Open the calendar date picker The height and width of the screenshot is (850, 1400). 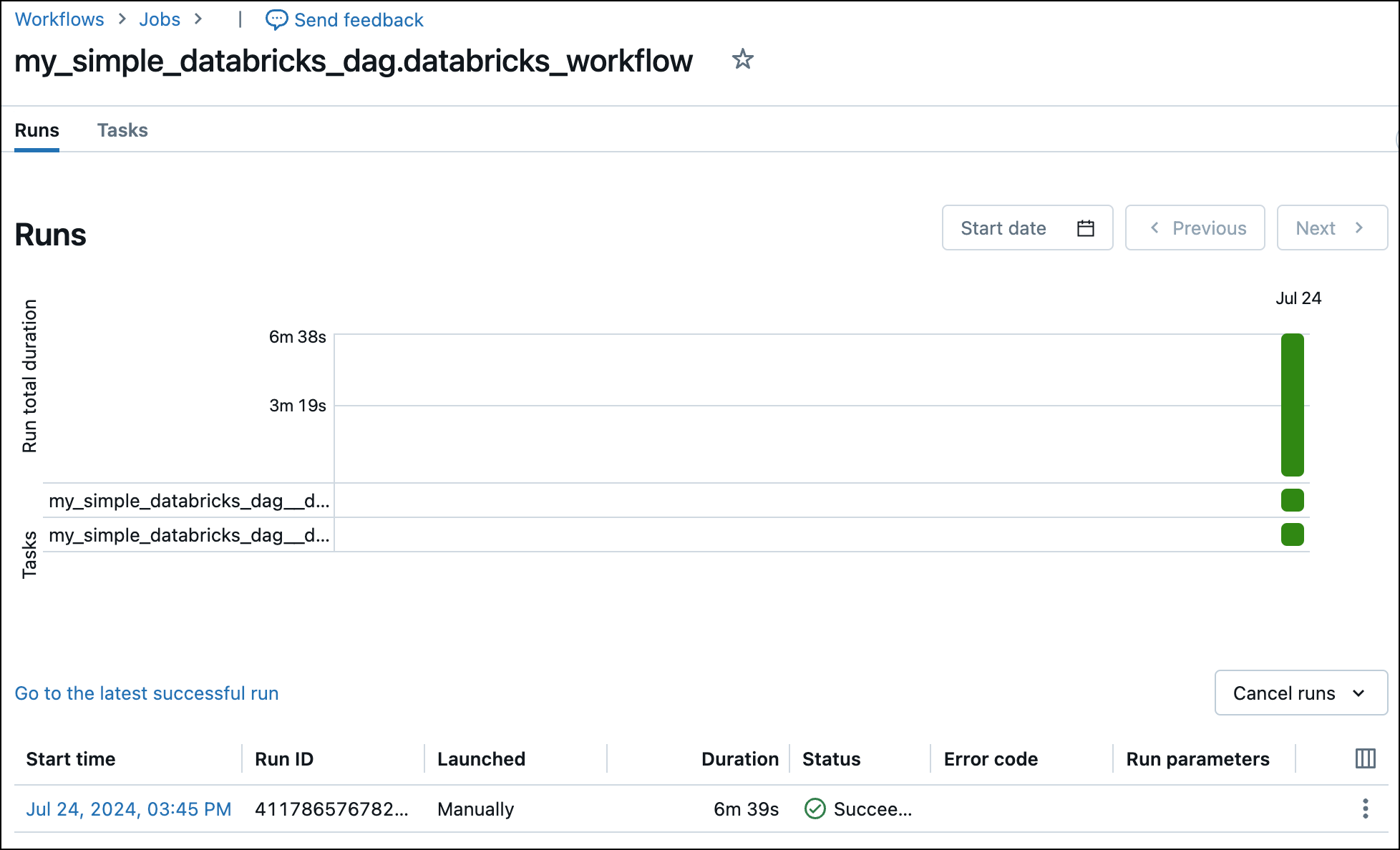coord(1085,228)
